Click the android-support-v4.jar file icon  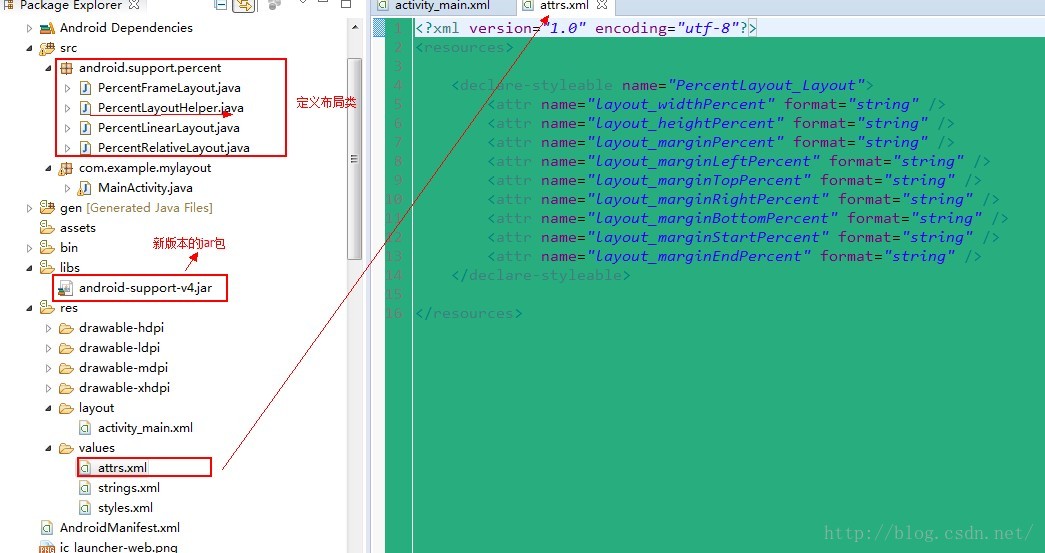point(66,288)
